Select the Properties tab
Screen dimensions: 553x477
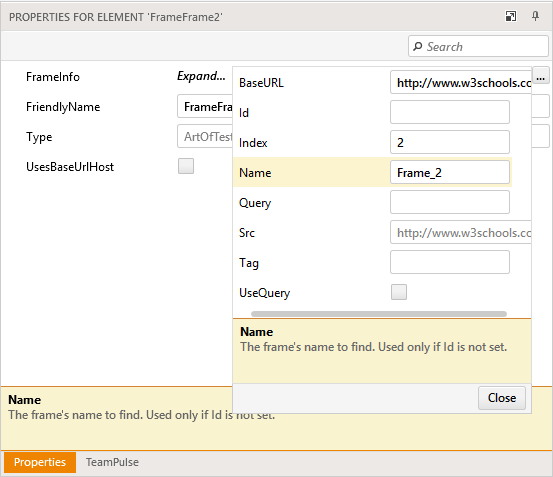[x=40, y=462]
